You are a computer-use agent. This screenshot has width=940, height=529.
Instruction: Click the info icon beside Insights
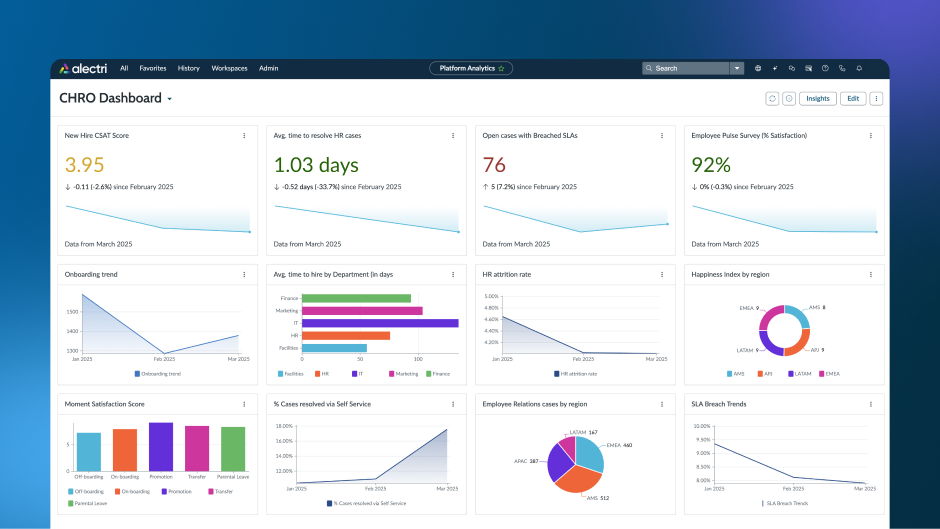789,98
